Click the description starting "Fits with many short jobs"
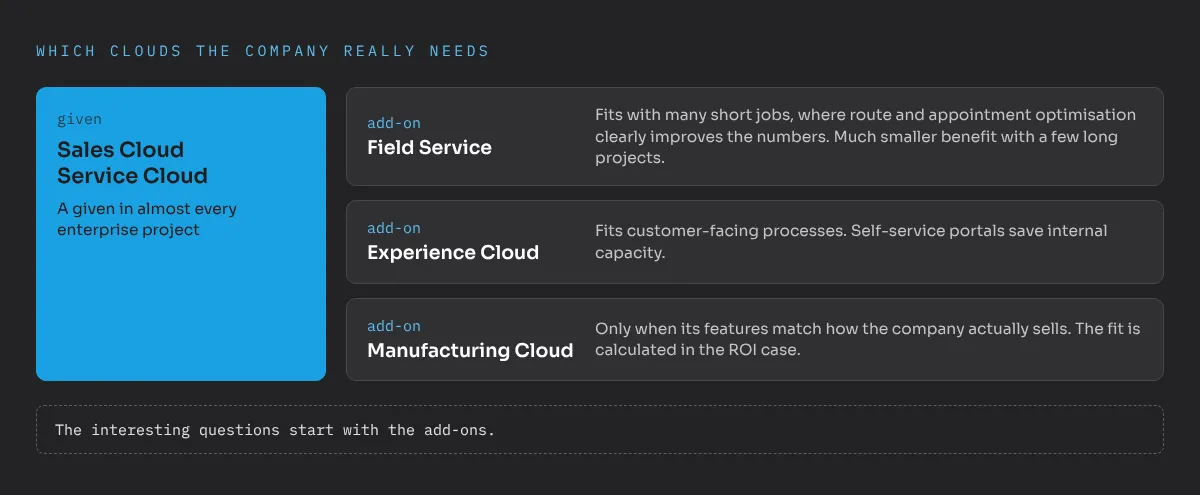 (x=865, y=136)
